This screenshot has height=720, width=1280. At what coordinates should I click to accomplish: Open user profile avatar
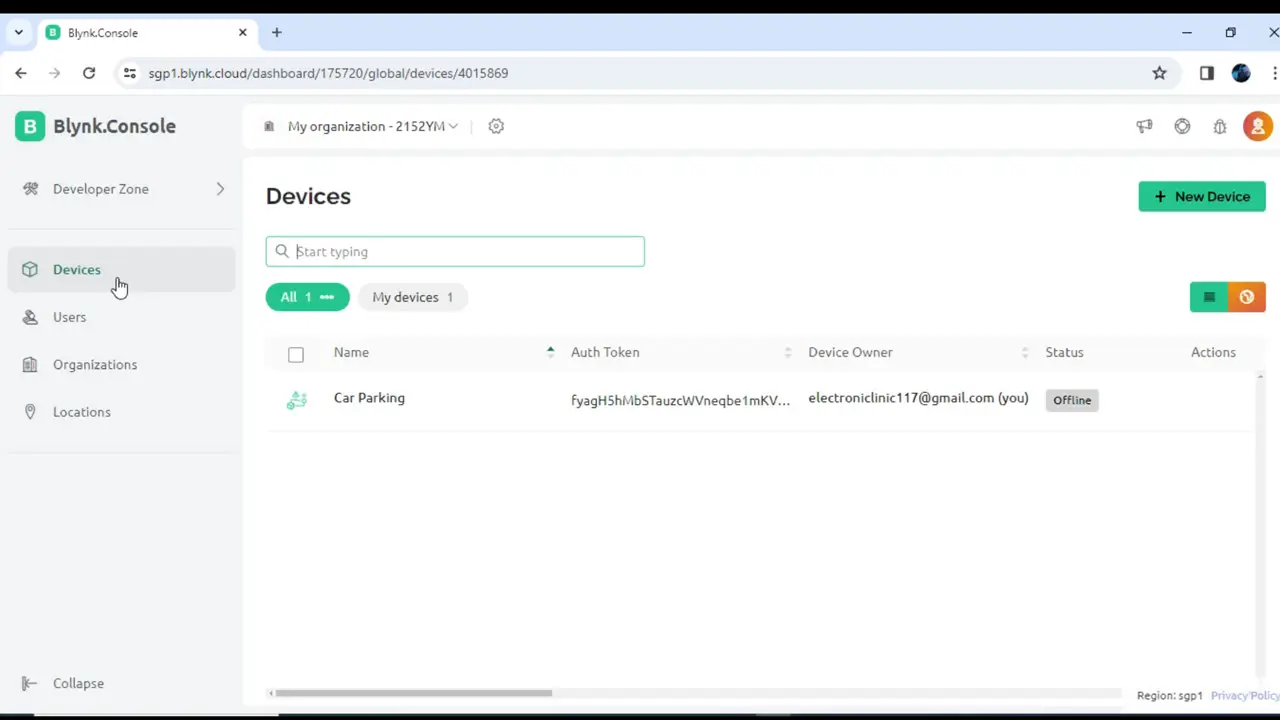pos(1258,126)
